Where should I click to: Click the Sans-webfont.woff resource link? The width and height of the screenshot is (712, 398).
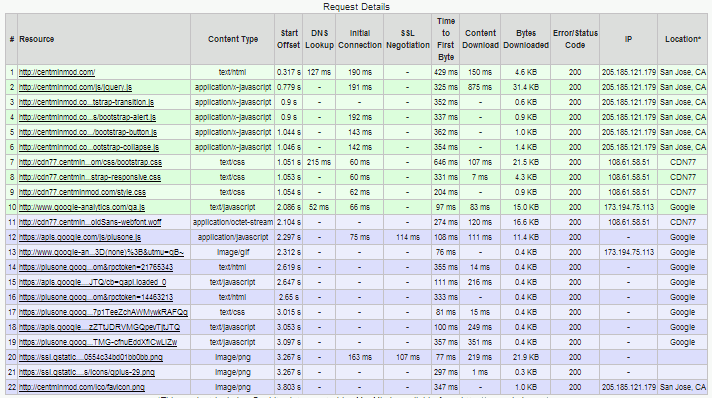(x=90, y=222)
